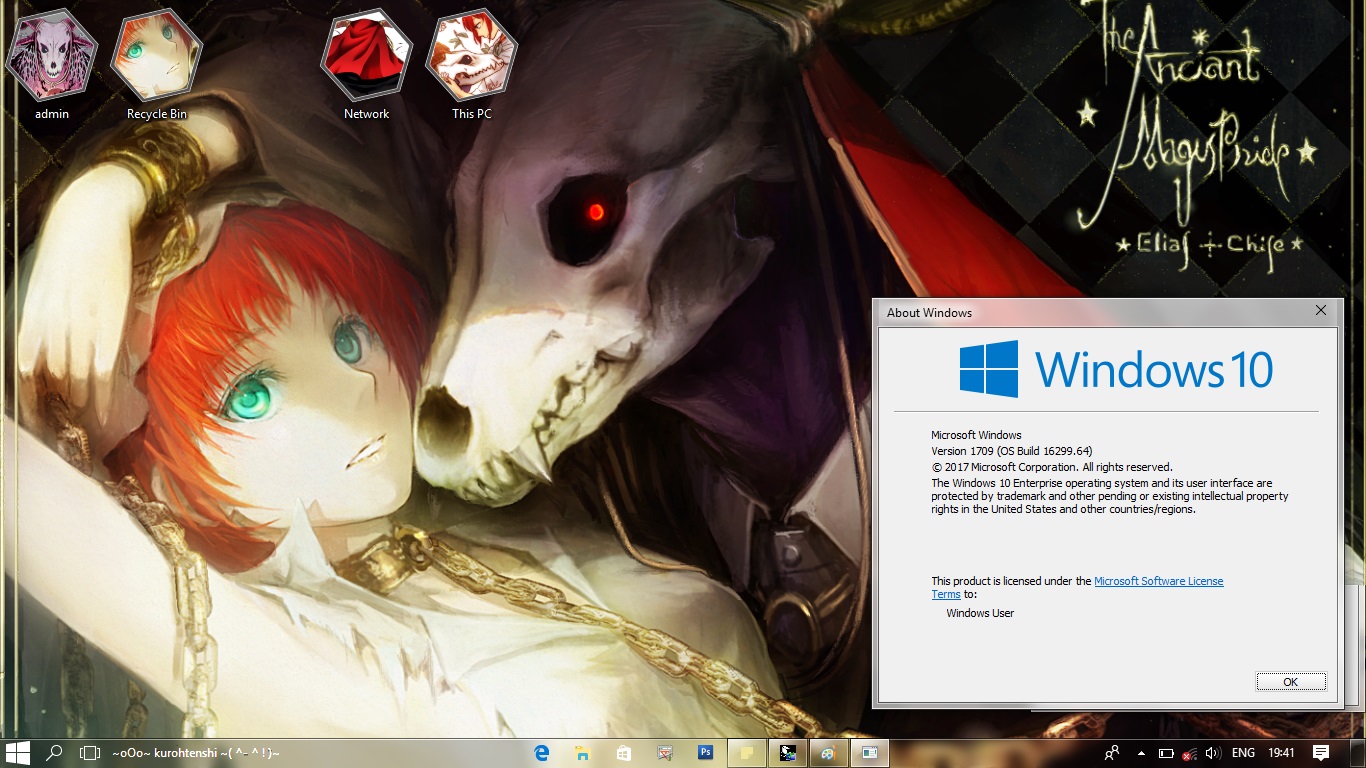1366x768 pixels.
Task: Switch to About Windows taskbar button
Action: [x=870, y=753]
